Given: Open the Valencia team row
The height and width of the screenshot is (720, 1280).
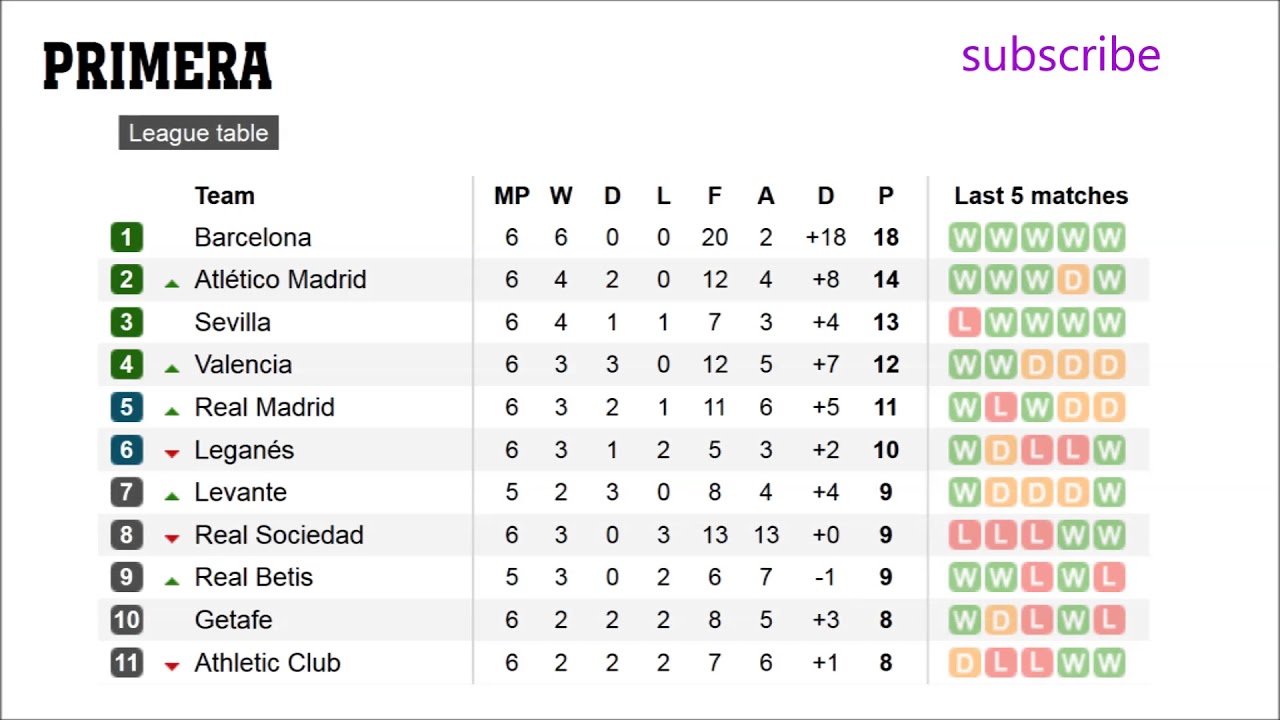Looking at the screenshot, I should [243, 365].
